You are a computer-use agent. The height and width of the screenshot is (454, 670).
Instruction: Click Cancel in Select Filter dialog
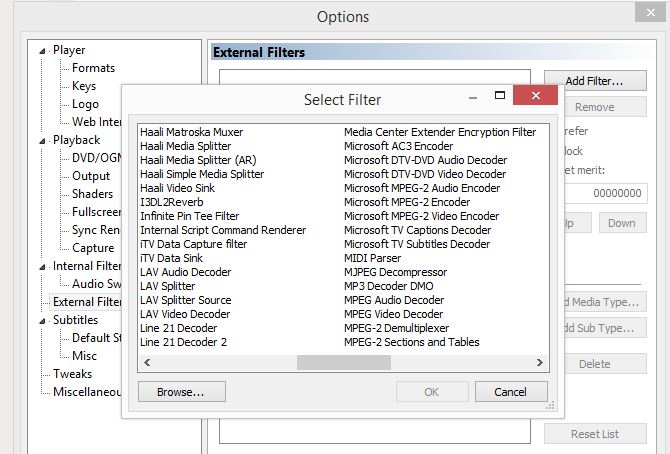click(x=511, y=392)
